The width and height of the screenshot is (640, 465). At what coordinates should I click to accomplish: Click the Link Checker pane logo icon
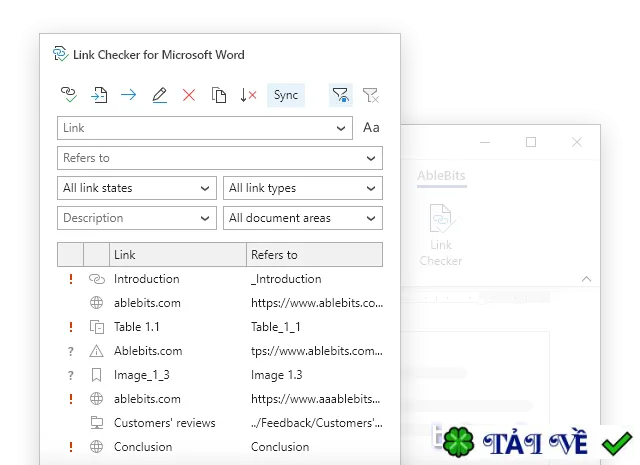coord(60,54)
